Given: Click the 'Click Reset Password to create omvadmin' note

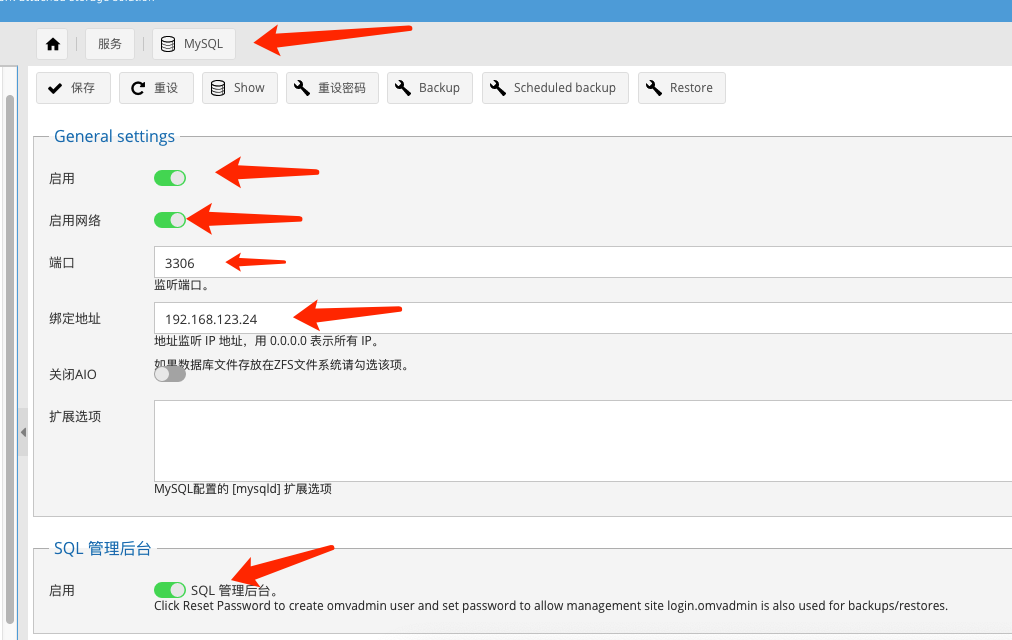Looking at the screenshot, I should pyautogui.click(x=551, y=605).
